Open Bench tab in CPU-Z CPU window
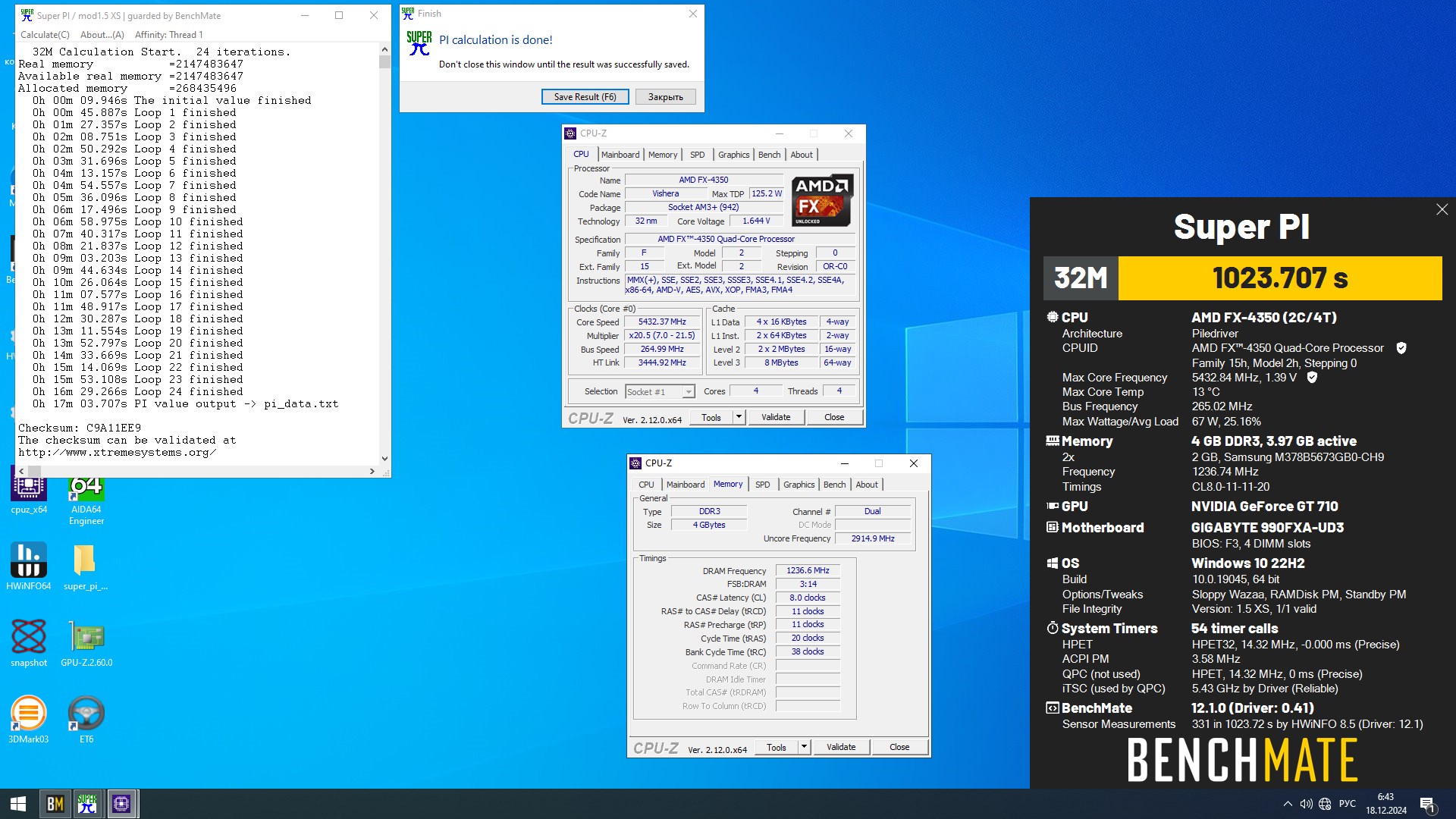The image size is (1456, 819). click(x=769, y=155)
